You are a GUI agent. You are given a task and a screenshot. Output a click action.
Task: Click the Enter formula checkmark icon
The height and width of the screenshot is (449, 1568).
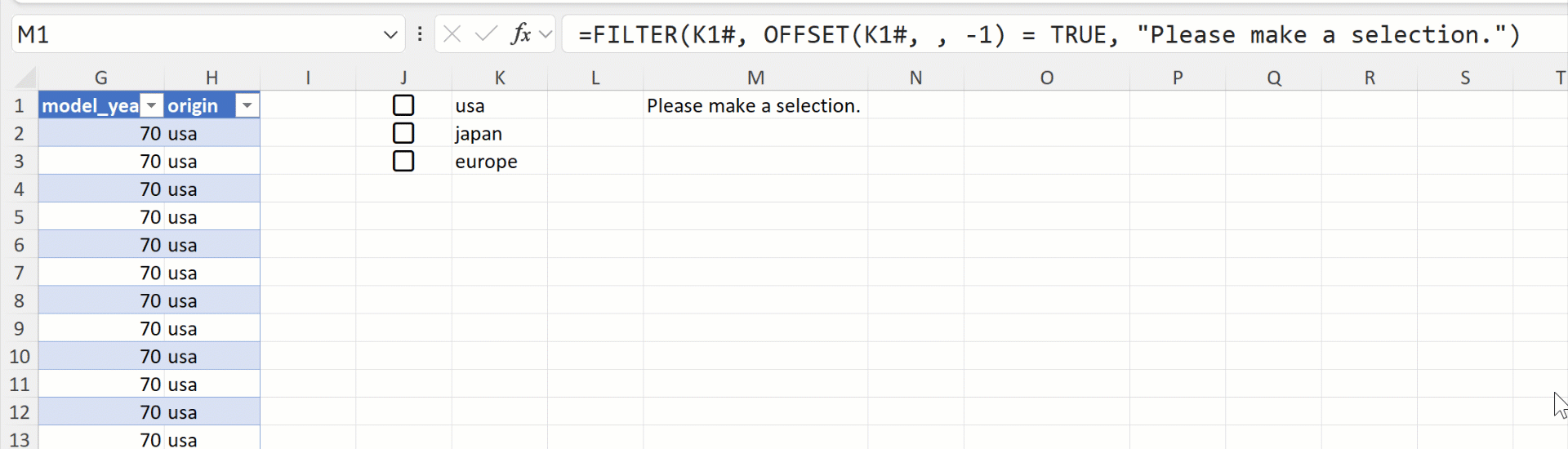click(486, 34)
